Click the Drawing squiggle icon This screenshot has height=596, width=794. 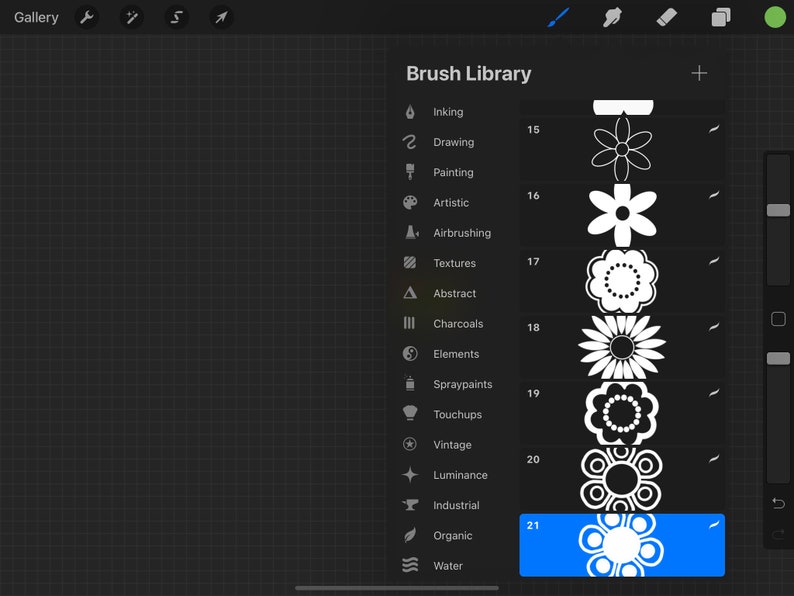pyautogui.click(x=410, y=142)
